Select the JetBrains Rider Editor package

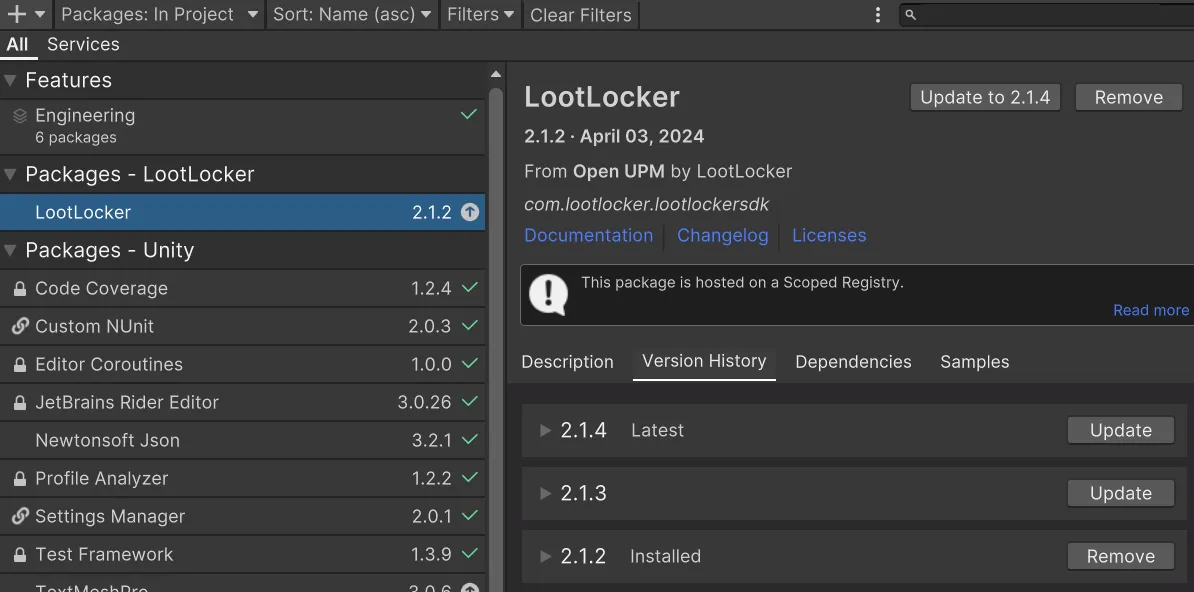pyautogui.click(x=242, y=402)
